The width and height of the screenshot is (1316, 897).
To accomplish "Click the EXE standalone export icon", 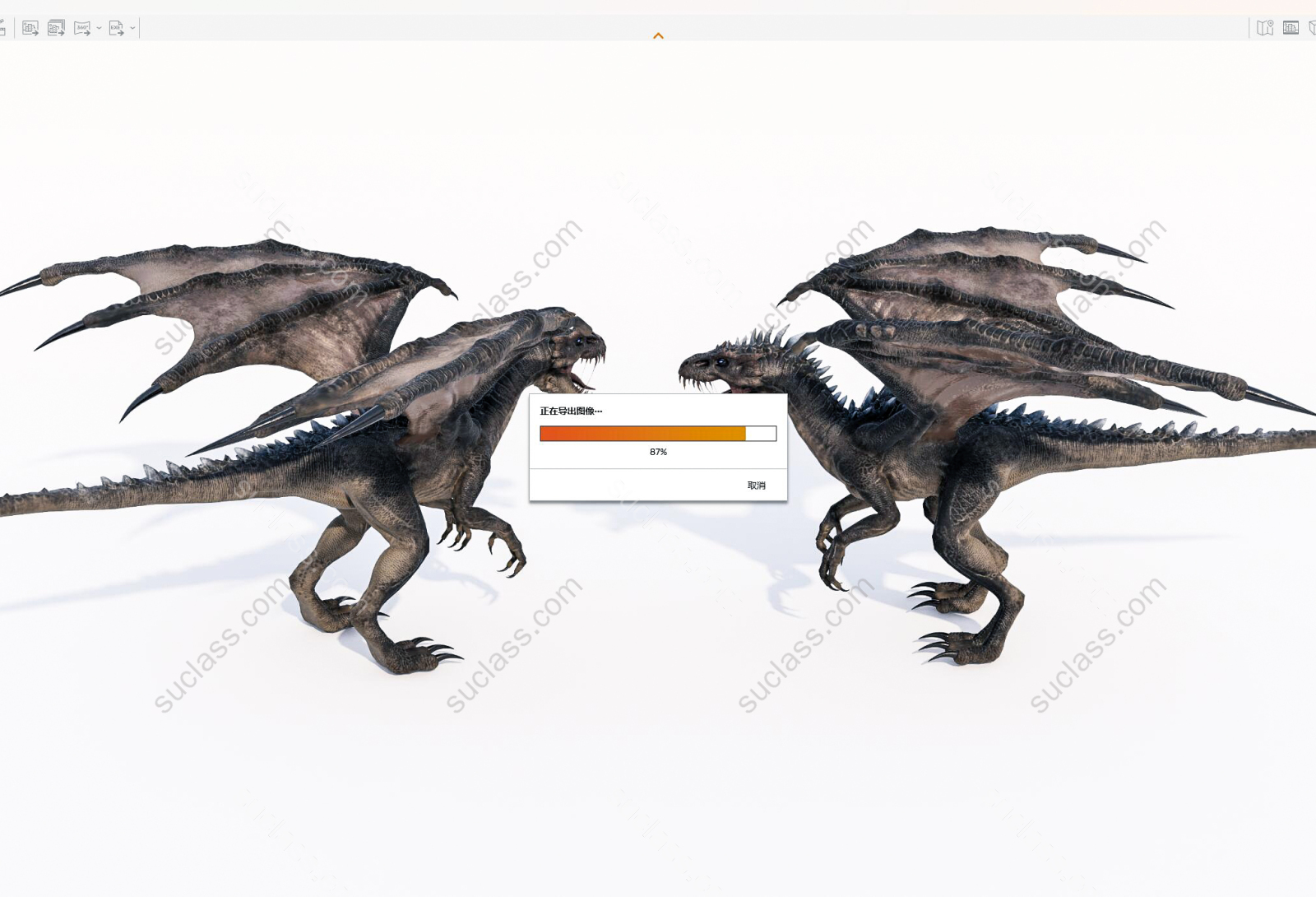I will pos(116,28).
